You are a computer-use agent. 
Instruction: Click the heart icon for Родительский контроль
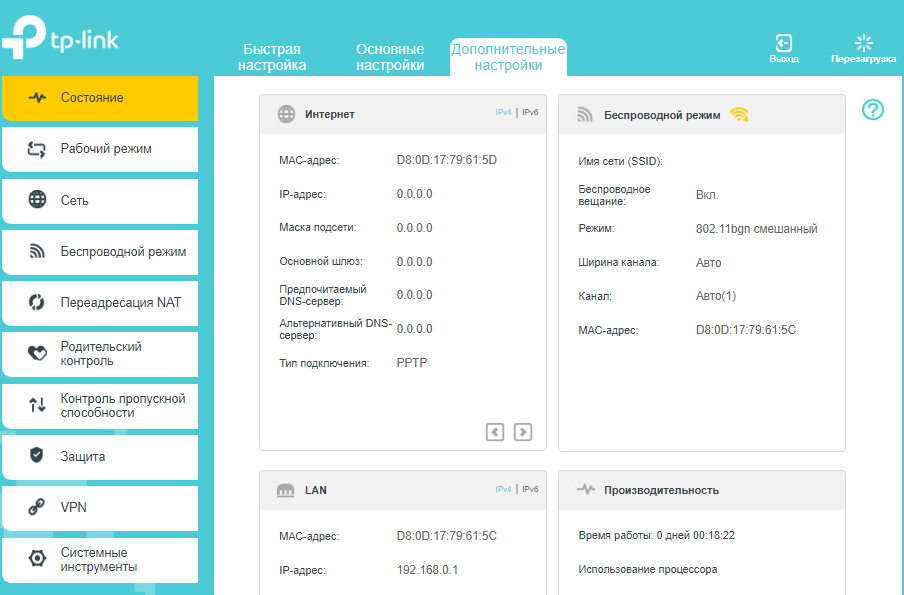[x=37, y=354]
